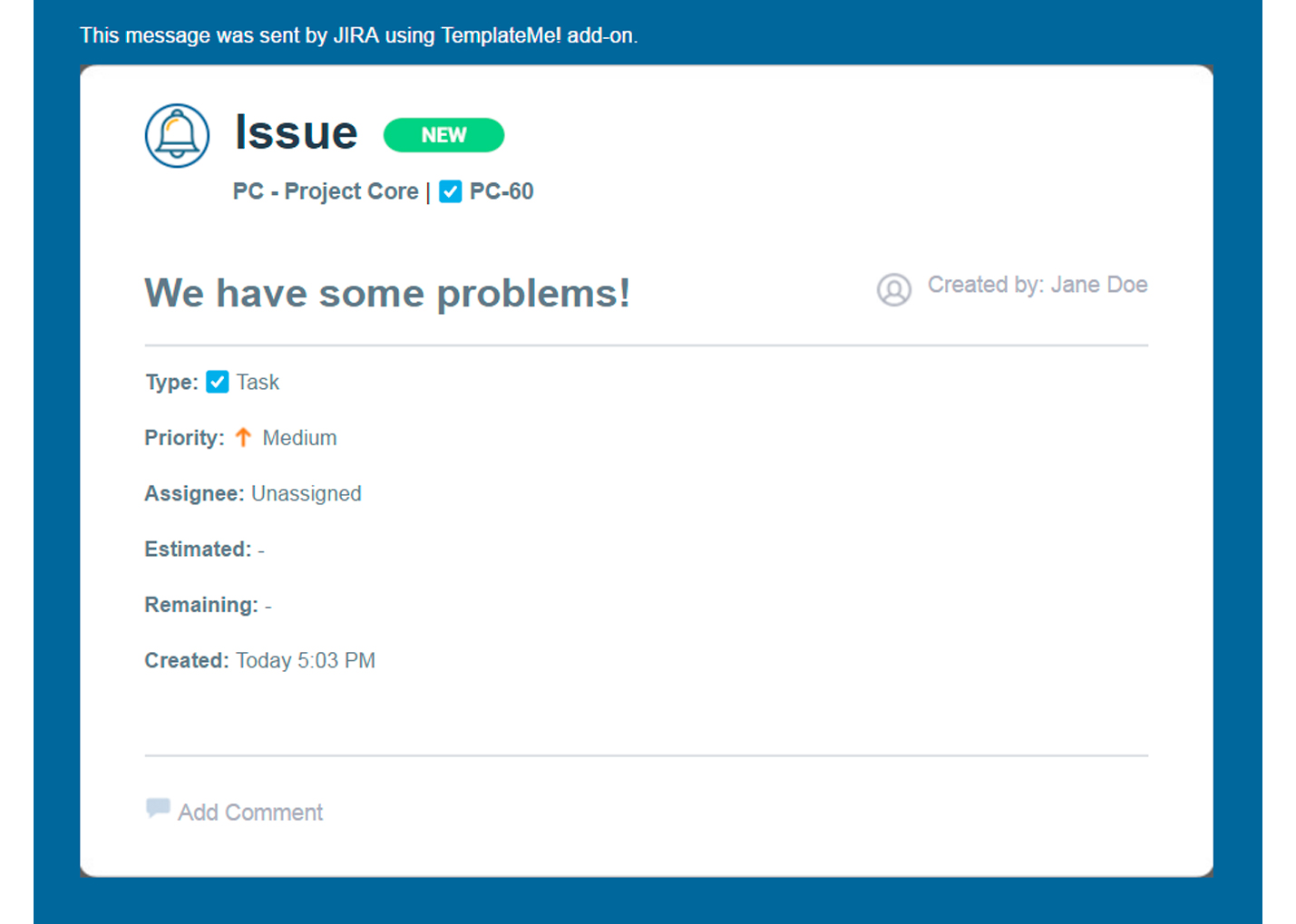Click the 'Remaining:' label
Screen dimensions: 1296x924
[201, 605]
